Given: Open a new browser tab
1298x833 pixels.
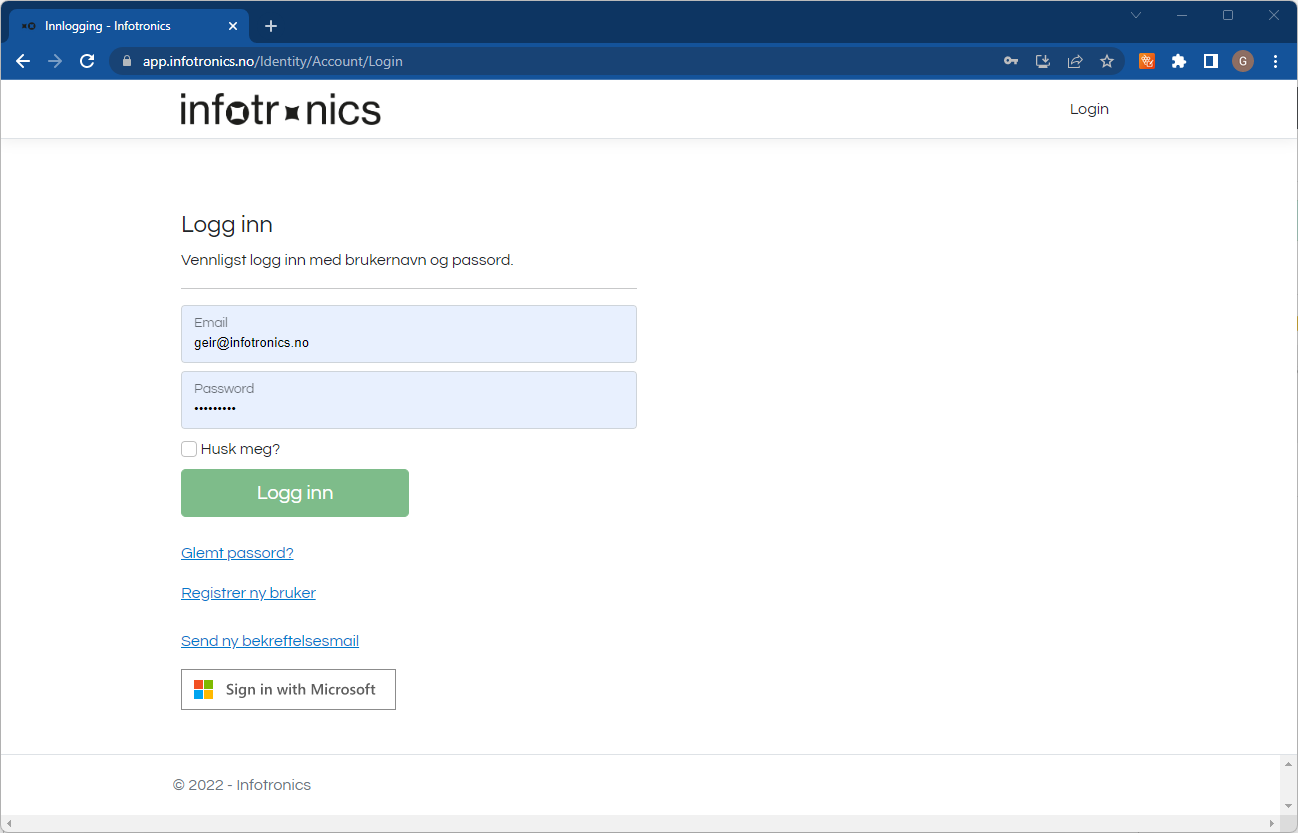Looking at the screenshot, I should click(271, 26).
